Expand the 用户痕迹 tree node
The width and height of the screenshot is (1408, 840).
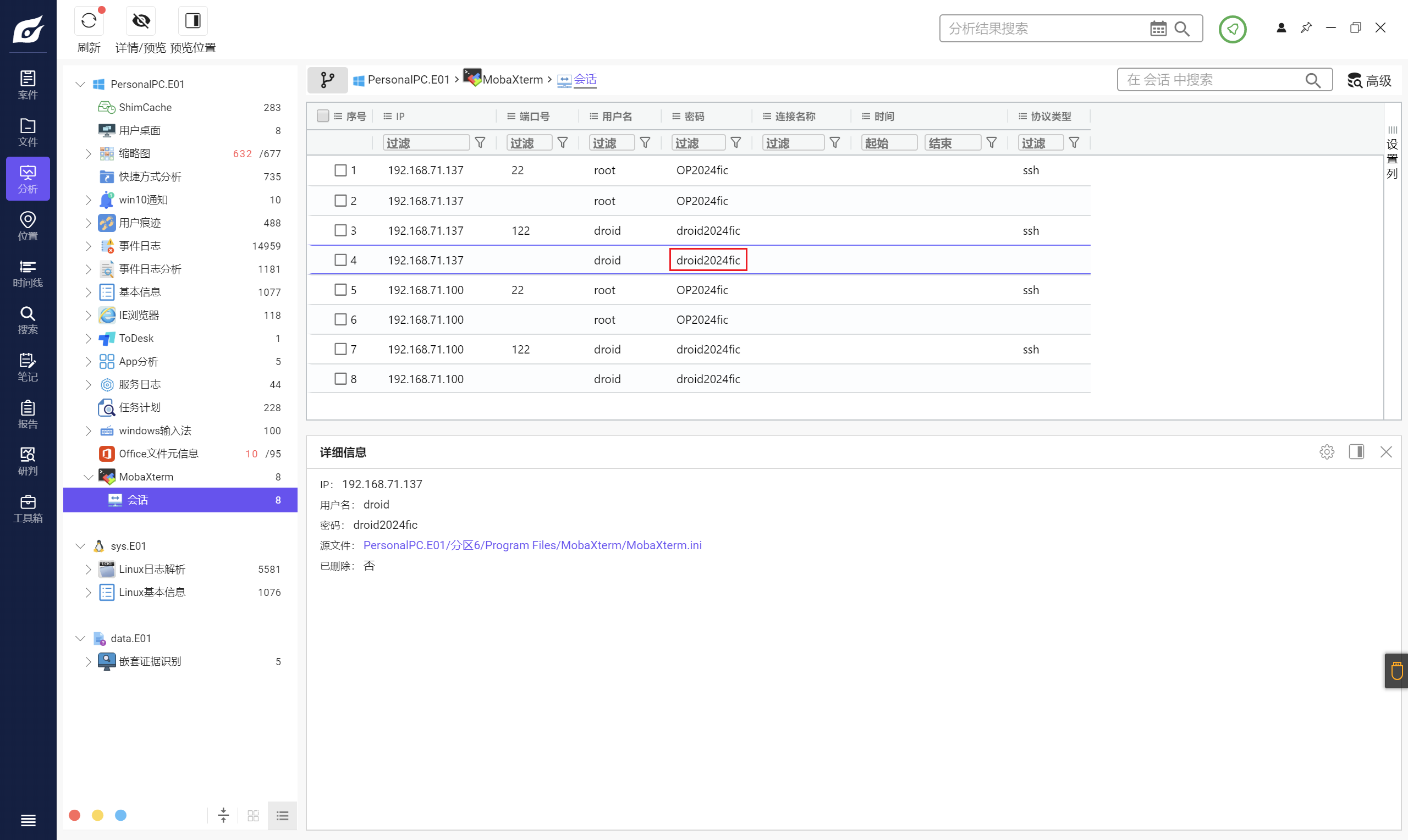tap(89, 223)
